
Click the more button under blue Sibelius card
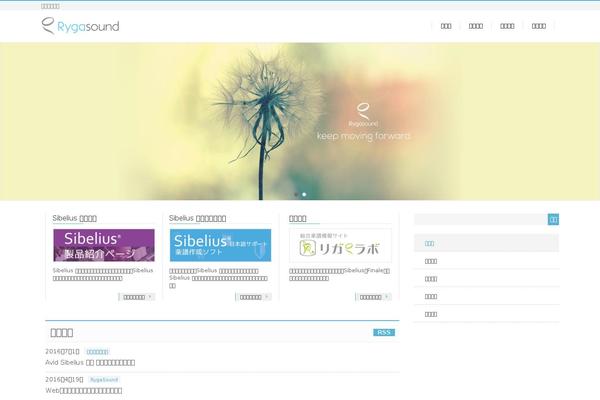pyautogui.click(x=253, y=297)
